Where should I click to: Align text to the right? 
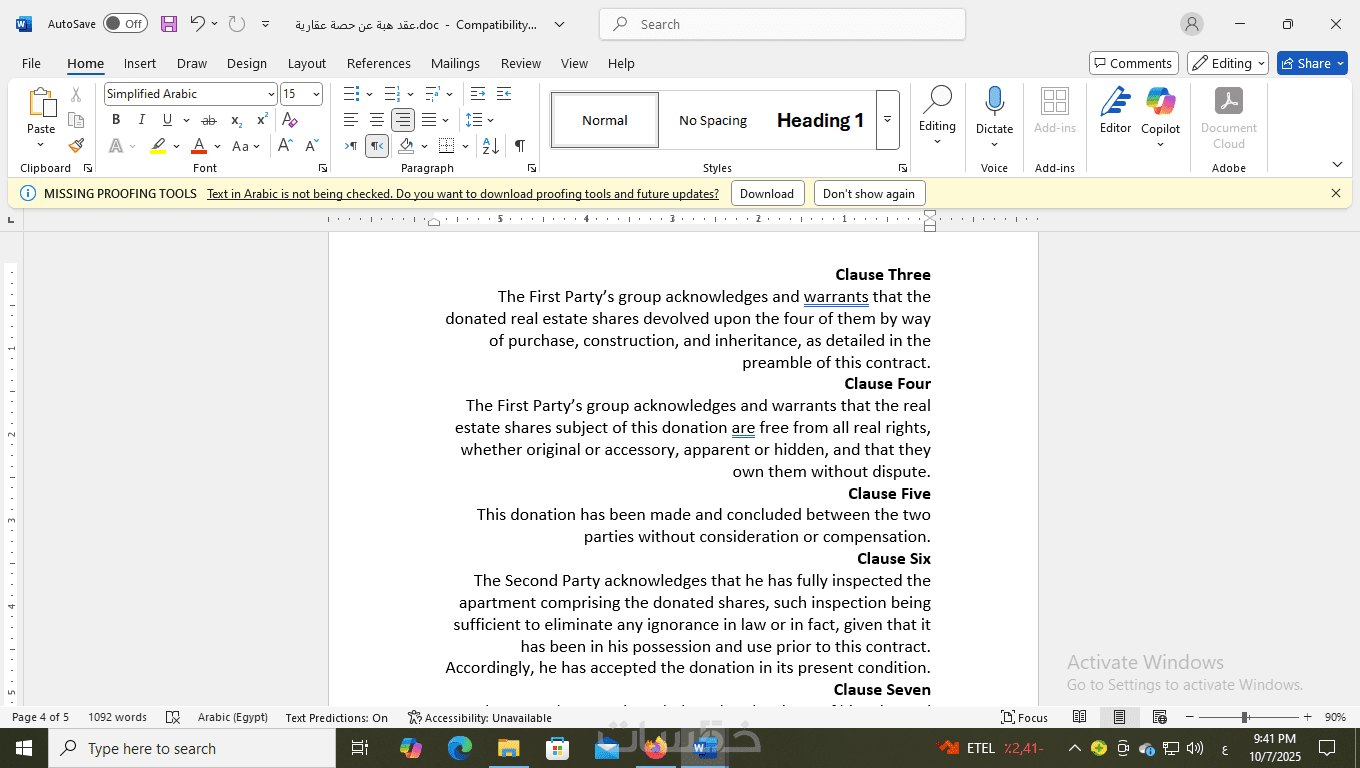point(403,120)
